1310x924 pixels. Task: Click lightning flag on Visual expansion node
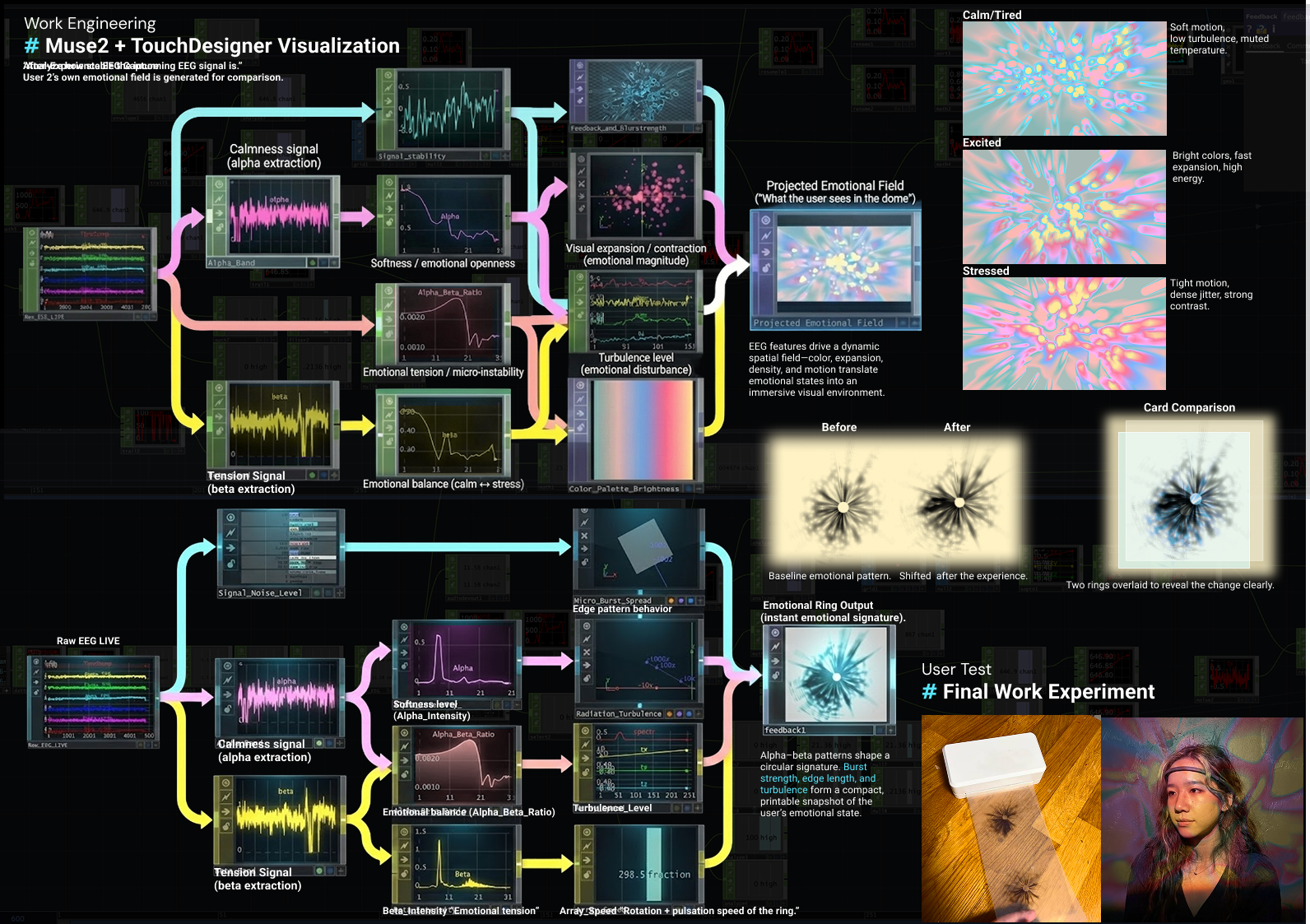pyautogui.click(x=581, y=172)
